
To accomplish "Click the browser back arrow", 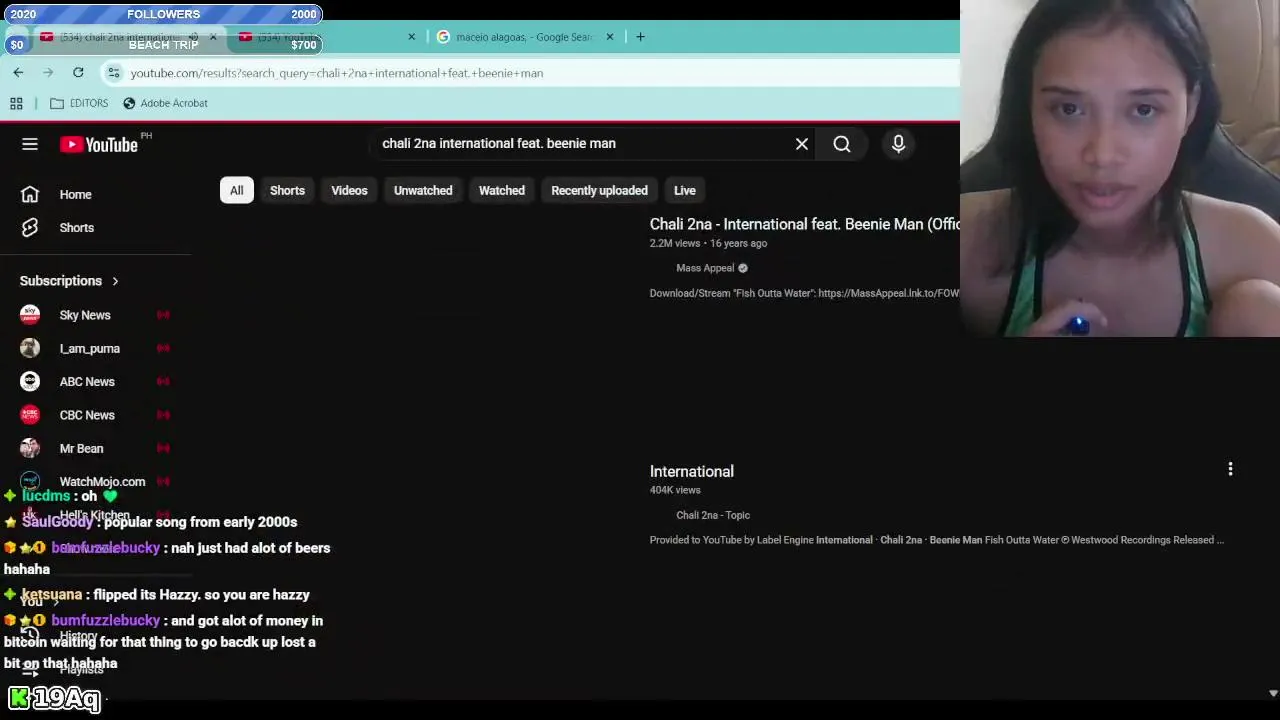I will [18, 72].
